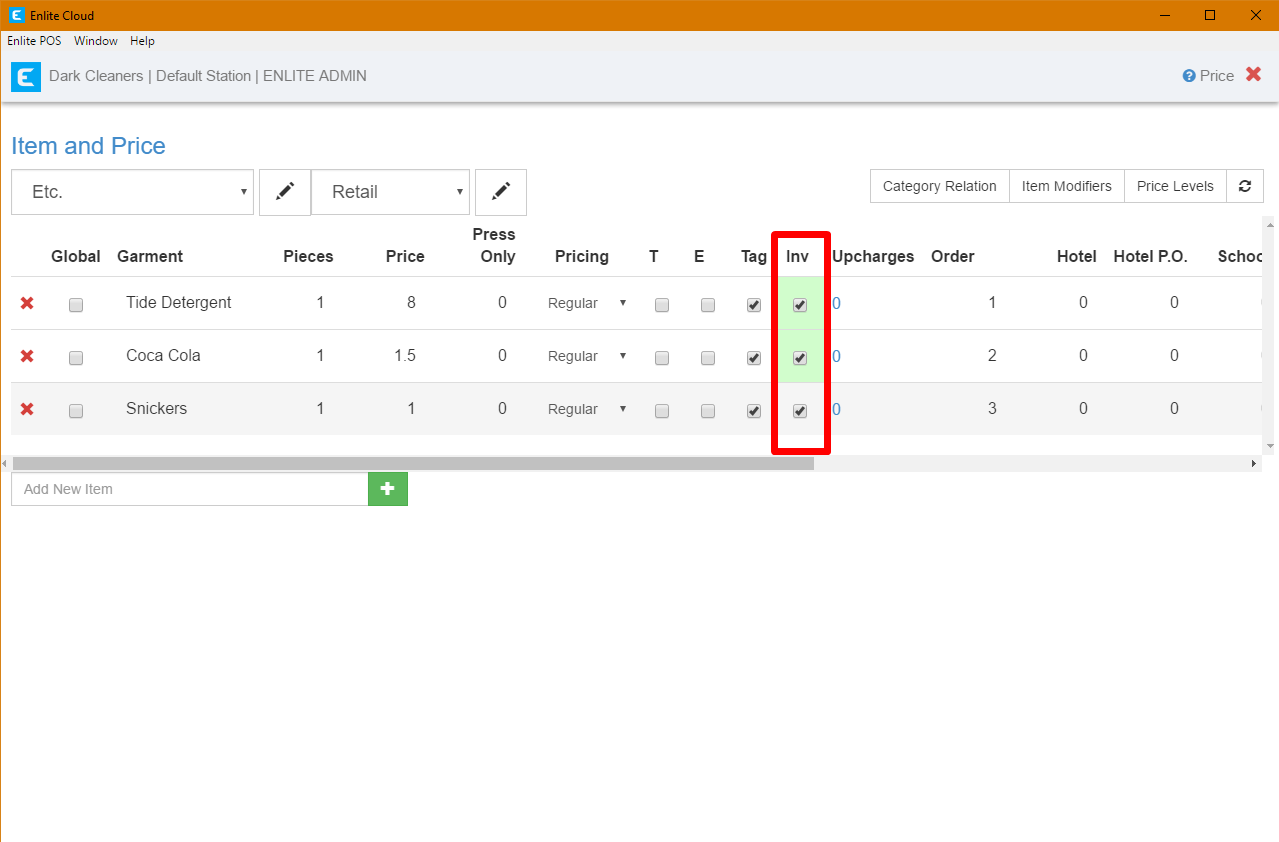
Task: Toggle E checkbox for Tide Detergent
Action: point(708,305)
